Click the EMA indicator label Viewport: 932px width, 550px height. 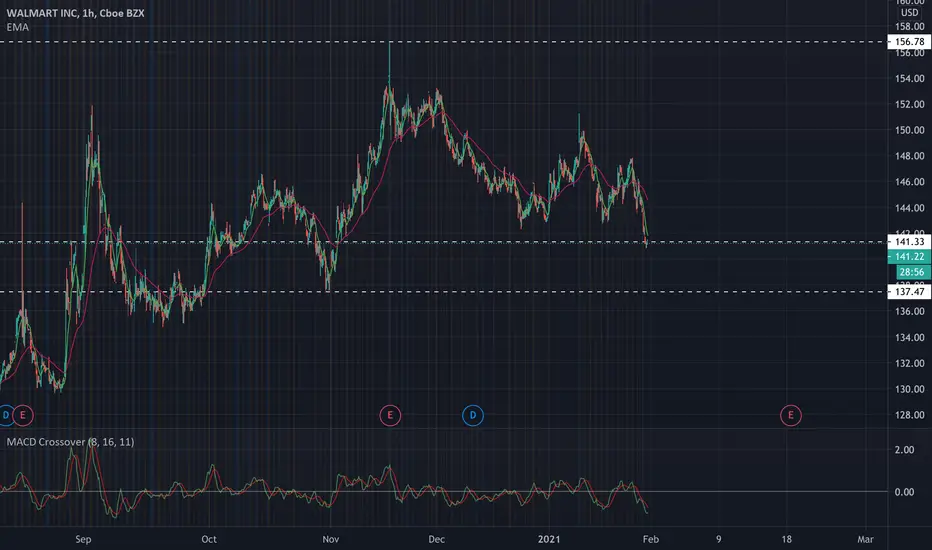click(x=18, y=27)
